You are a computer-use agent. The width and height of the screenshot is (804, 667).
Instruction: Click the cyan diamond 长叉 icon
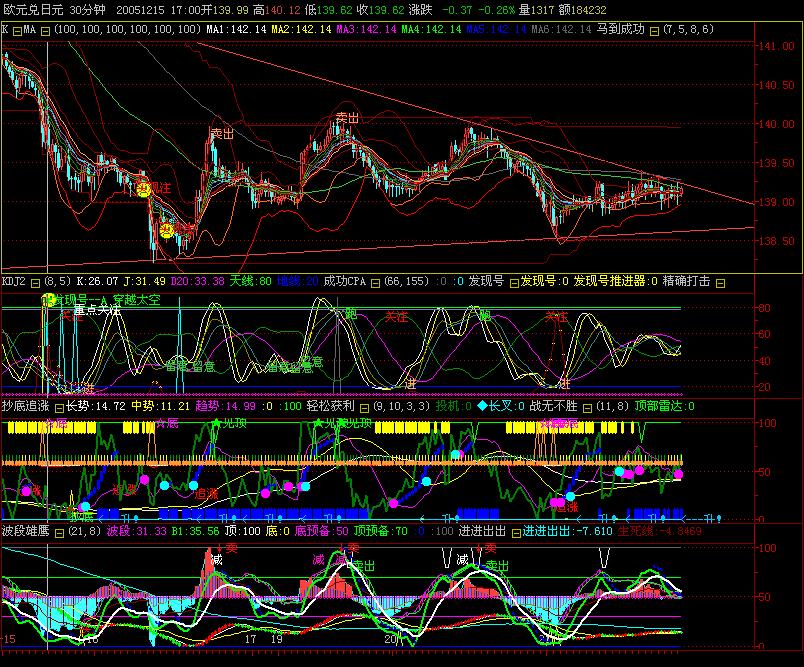482,406
